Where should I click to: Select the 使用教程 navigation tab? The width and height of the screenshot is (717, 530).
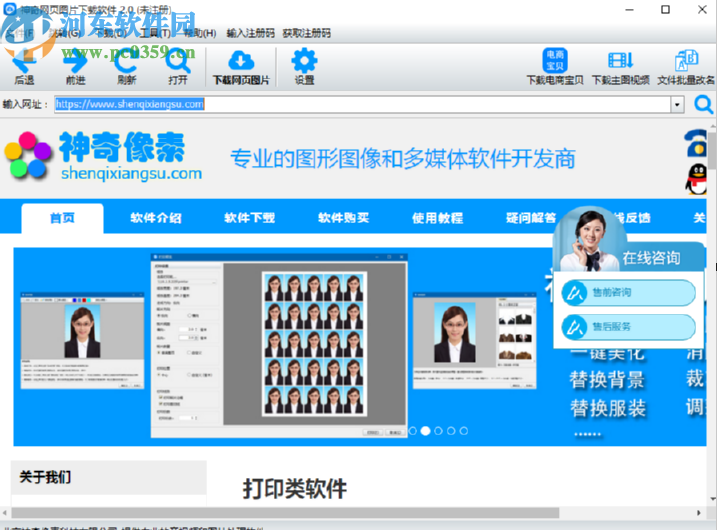[x=438, y=218]
